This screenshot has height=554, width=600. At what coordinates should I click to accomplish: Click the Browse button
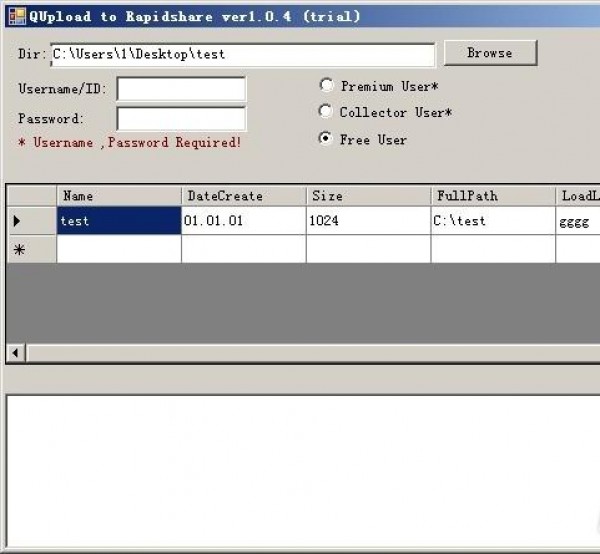click(491, 53)
